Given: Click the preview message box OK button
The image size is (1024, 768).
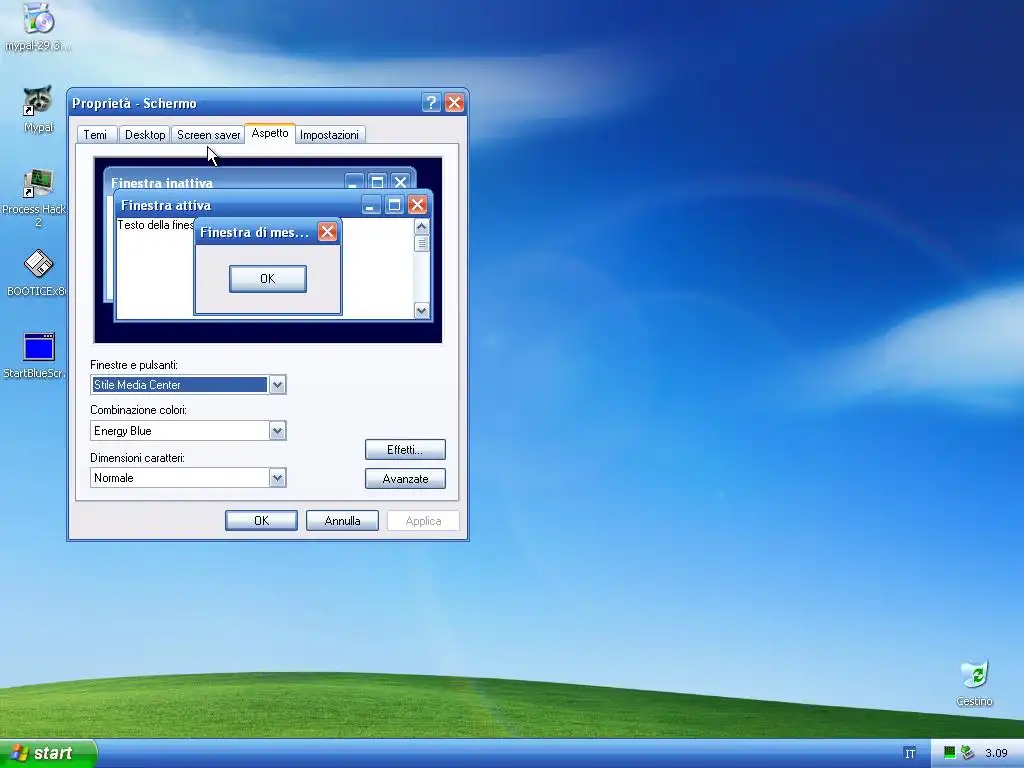Looking at the screenshot, I should (268, 279).
